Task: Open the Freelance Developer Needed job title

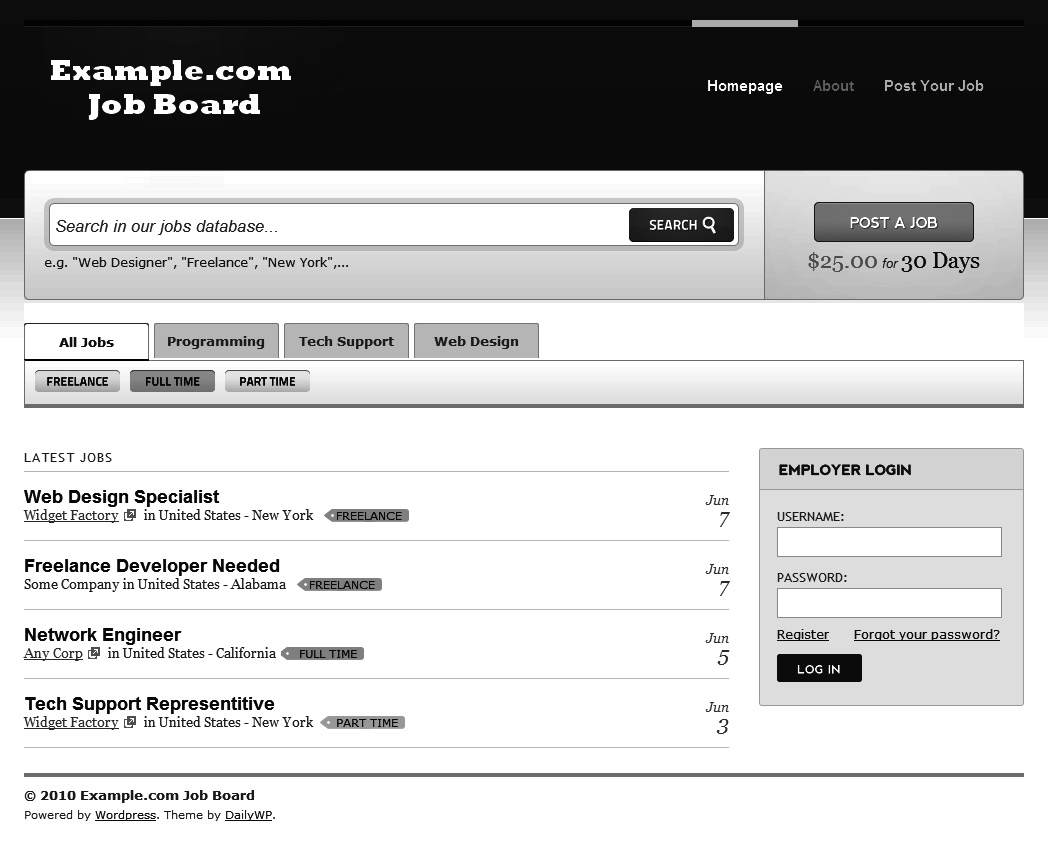Action: [152, 565]
